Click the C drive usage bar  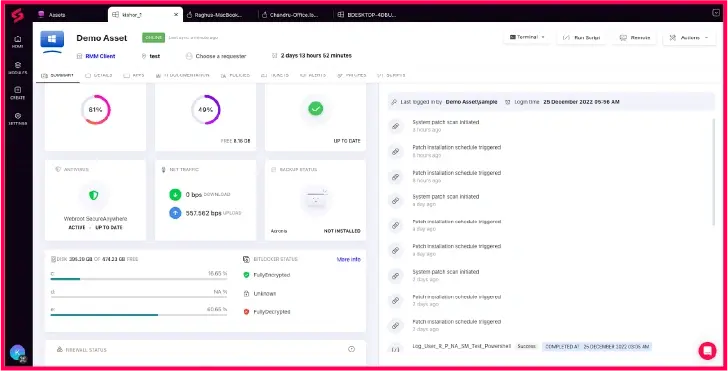[139, 279]
